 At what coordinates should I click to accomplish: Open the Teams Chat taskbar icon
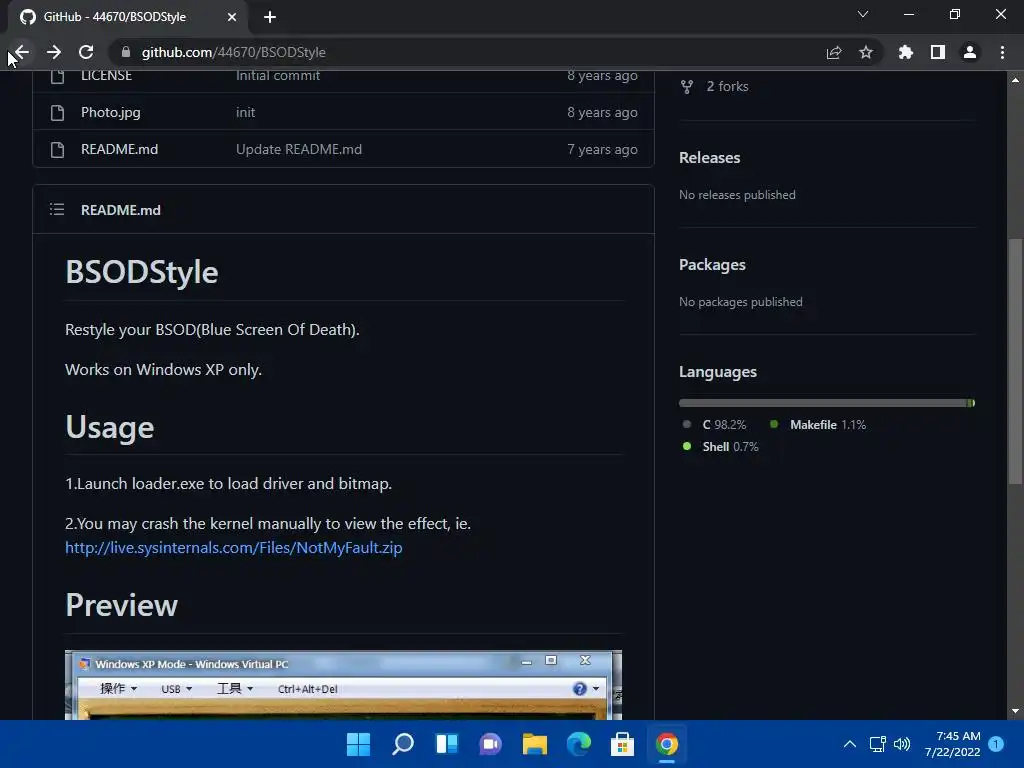(x=490, y=744)
